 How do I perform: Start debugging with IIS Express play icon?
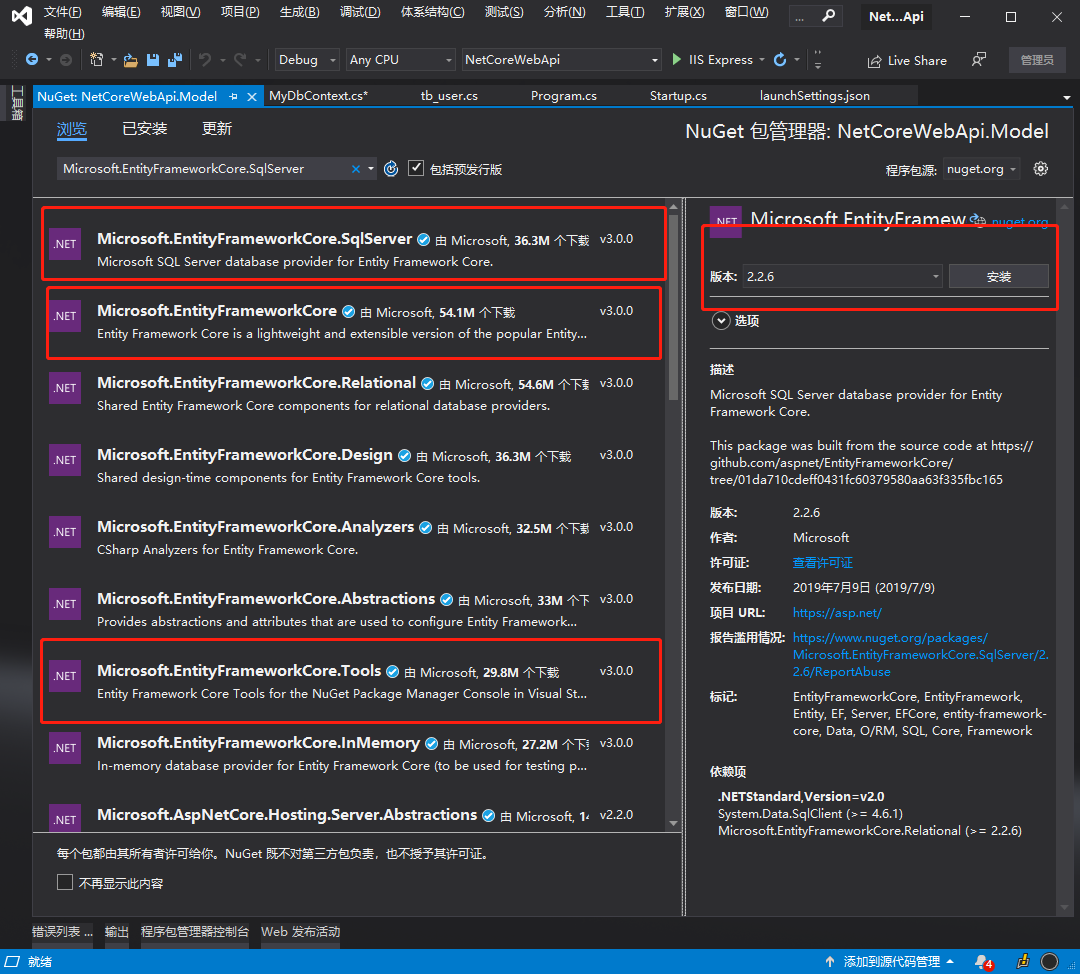point(676,60)
